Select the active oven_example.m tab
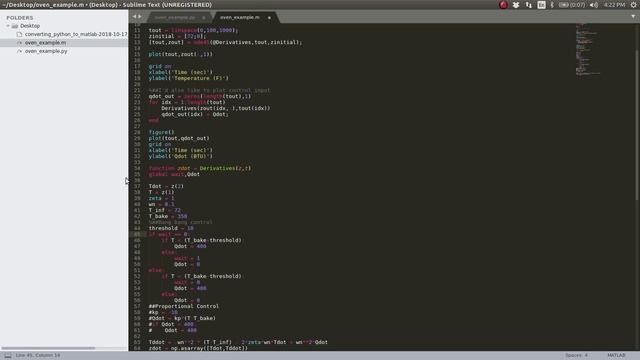640x360 pixels. (240, 17)
